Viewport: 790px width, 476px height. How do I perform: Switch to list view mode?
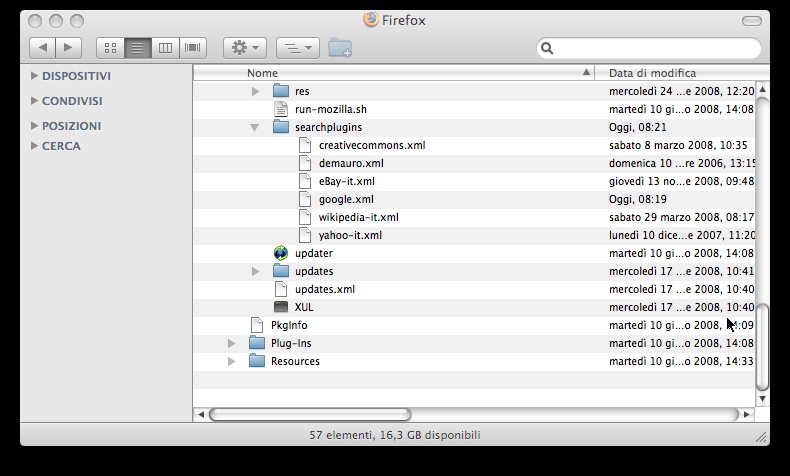pyautogui.click(x=138, y=48)
